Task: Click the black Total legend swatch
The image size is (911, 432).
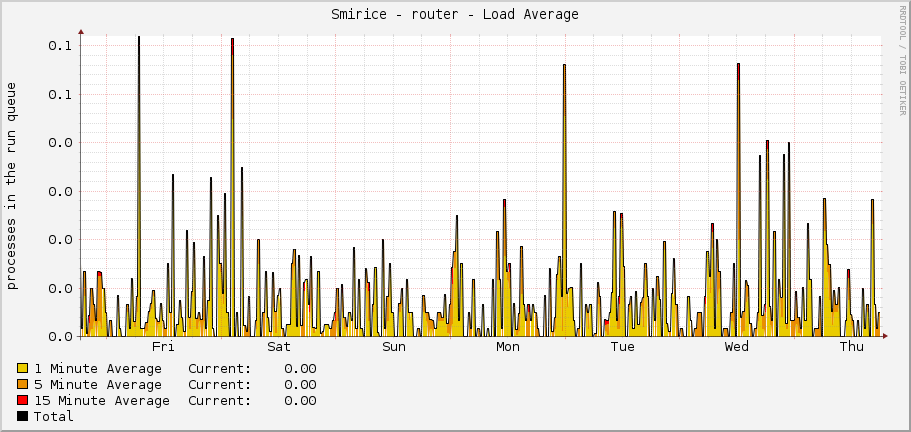Action: pos(23,416)
